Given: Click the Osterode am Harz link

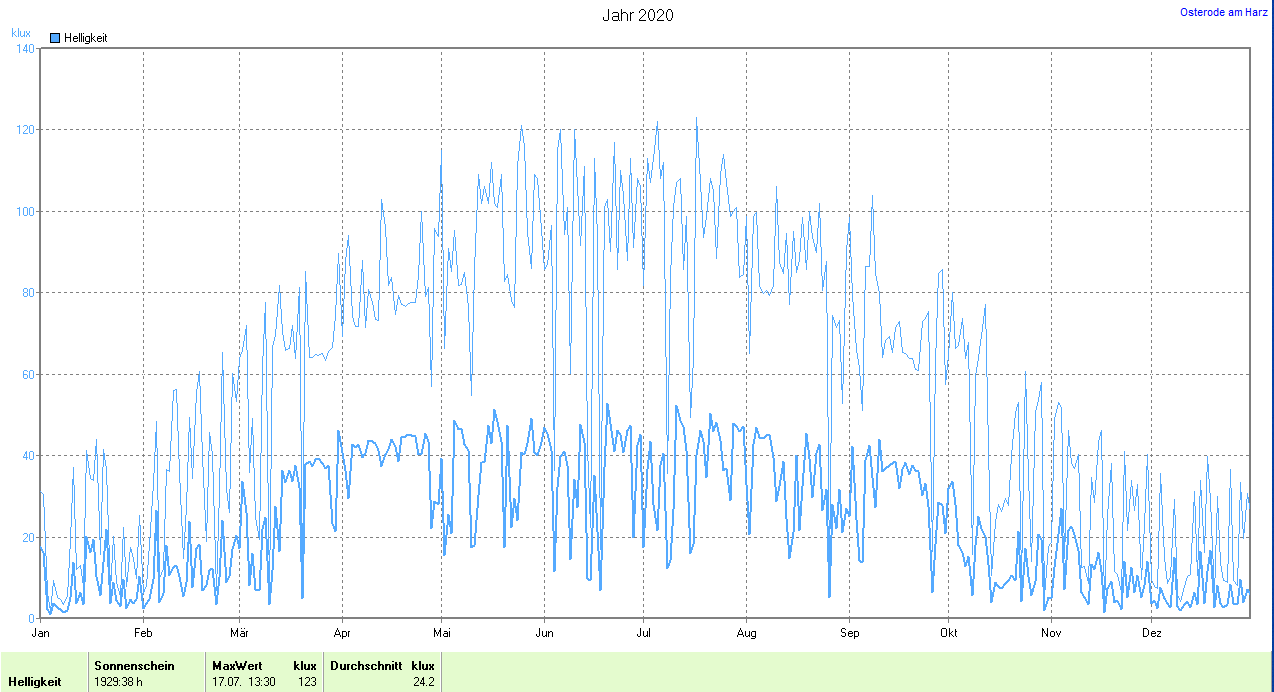Looking at the screenshot, I should (x=1223, y=12).
